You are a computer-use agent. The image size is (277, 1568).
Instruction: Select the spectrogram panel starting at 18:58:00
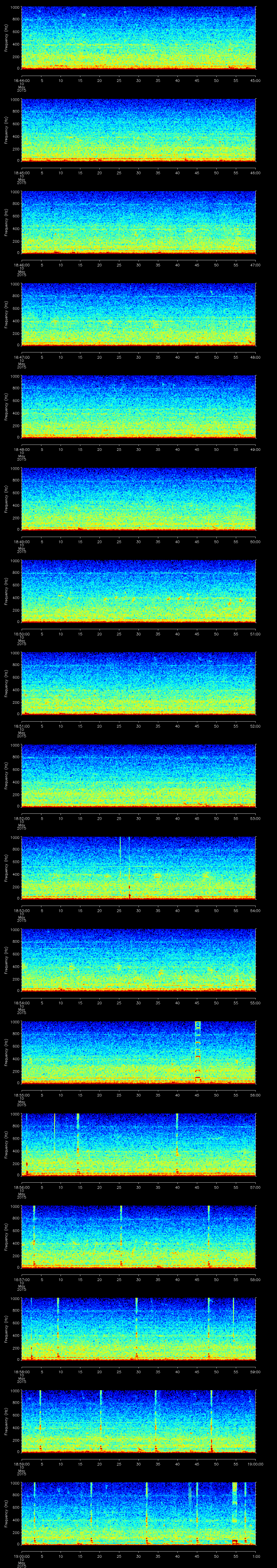(138, 1329)
